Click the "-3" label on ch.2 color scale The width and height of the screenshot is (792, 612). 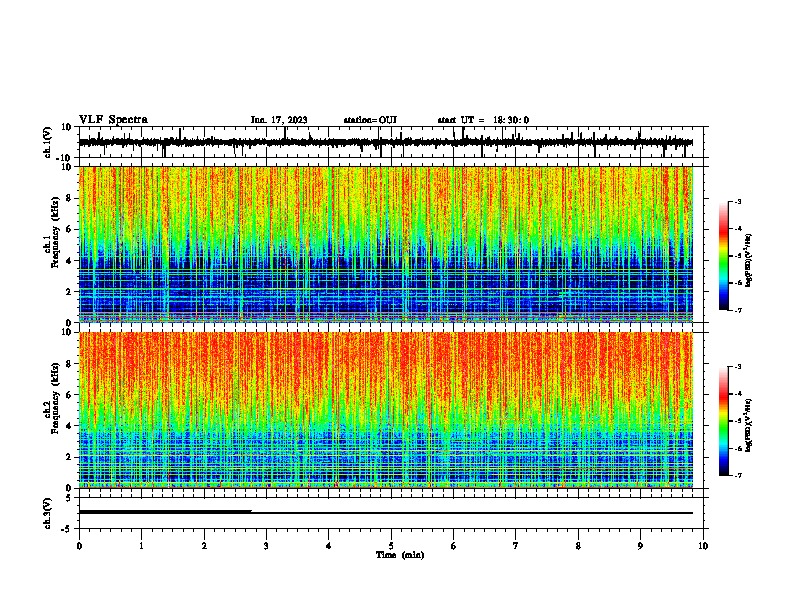[738, 367]
